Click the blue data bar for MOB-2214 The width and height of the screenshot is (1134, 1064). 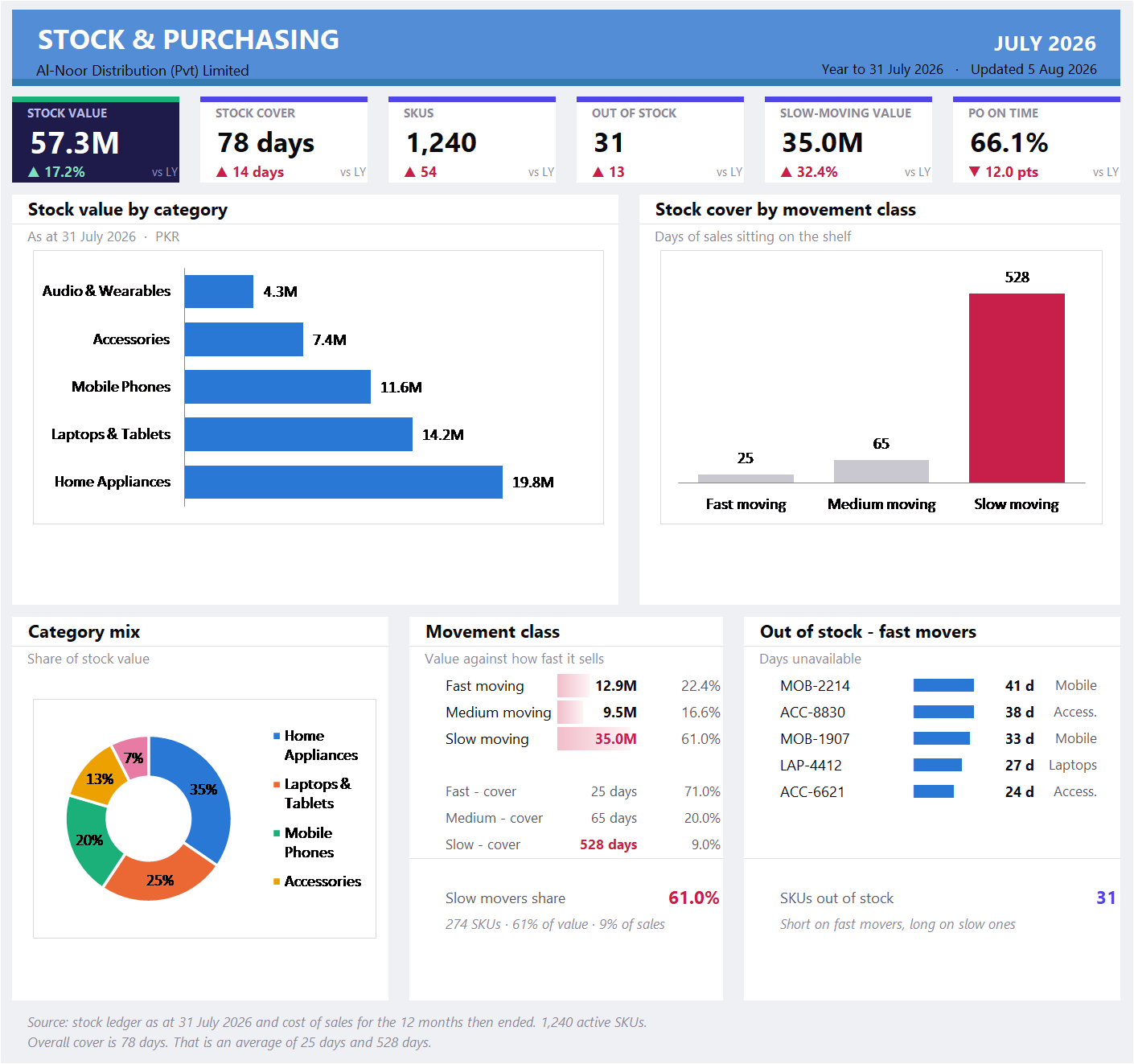[943, 685]
